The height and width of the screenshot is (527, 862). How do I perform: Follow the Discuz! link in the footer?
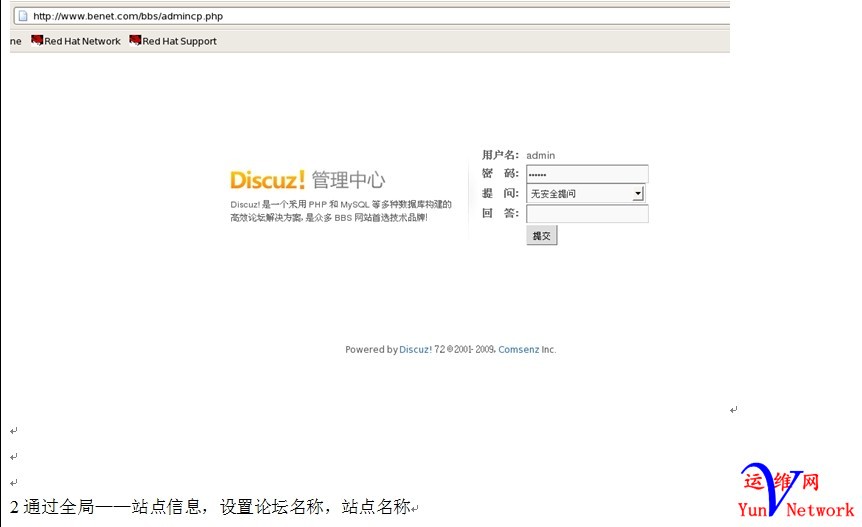[415, 350]
